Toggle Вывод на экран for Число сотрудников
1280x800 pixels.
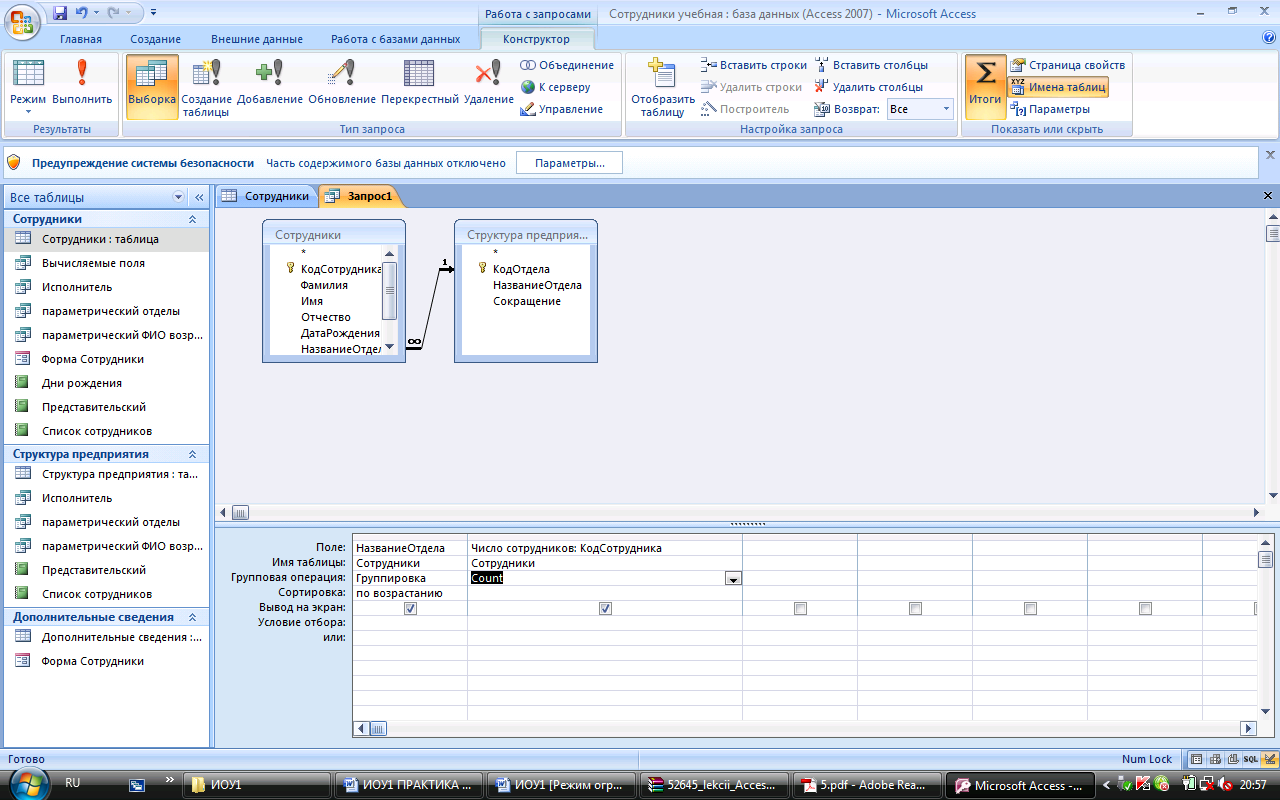pos(605,608)
